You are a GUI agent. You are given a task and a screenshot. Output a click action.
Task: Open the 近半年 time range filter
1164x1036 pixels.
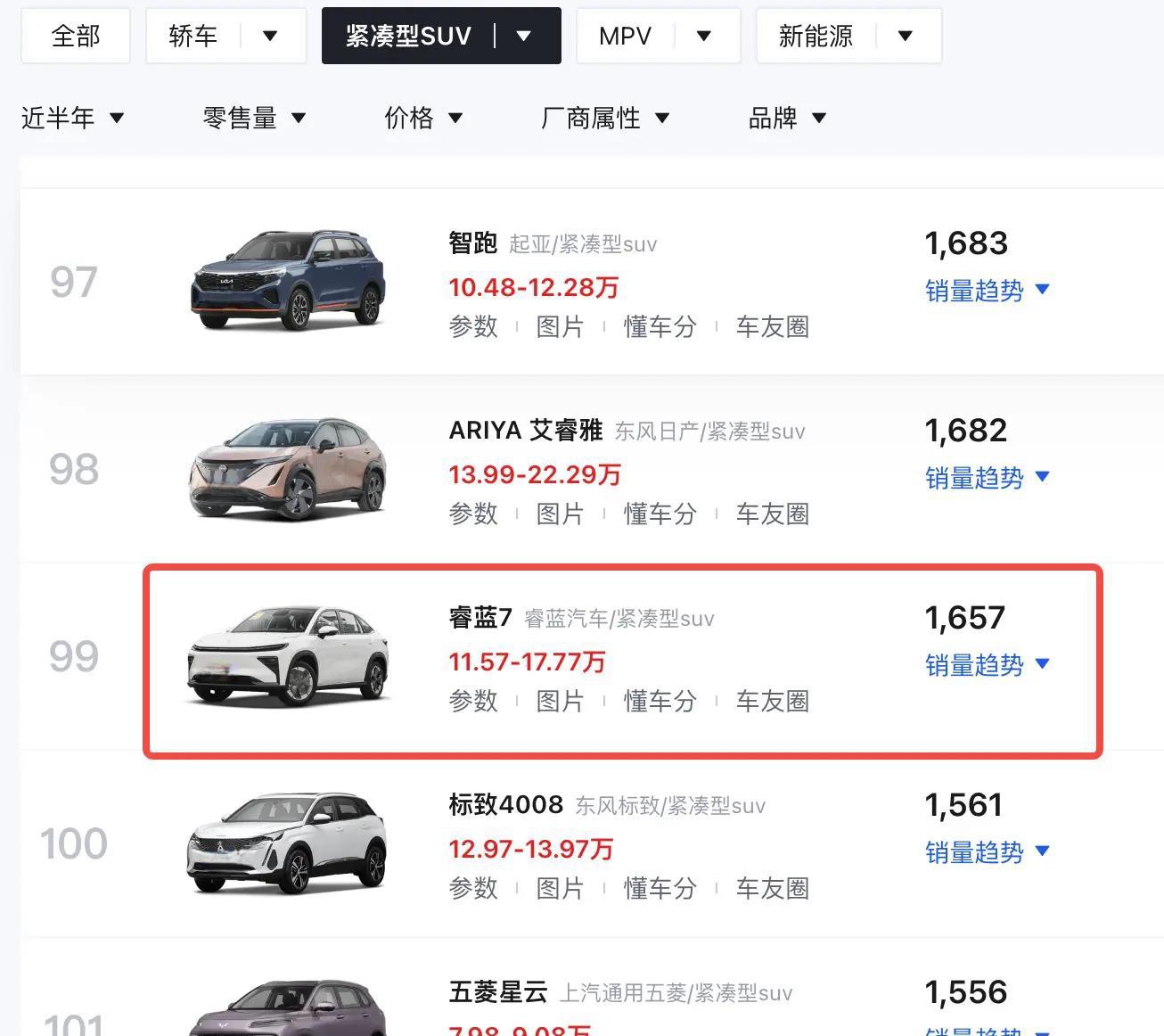(72, 118)
